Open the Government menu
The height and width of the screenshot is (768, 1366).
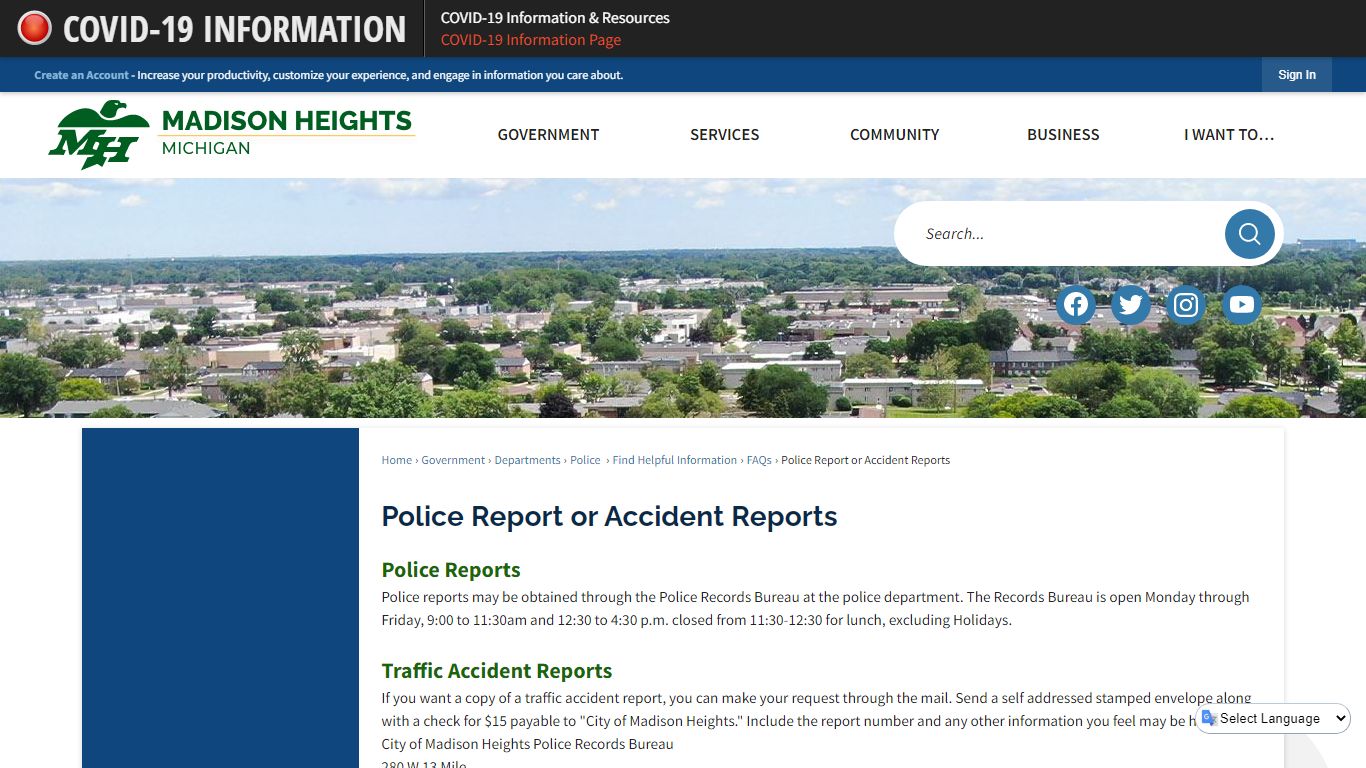(x=548, y=135)
